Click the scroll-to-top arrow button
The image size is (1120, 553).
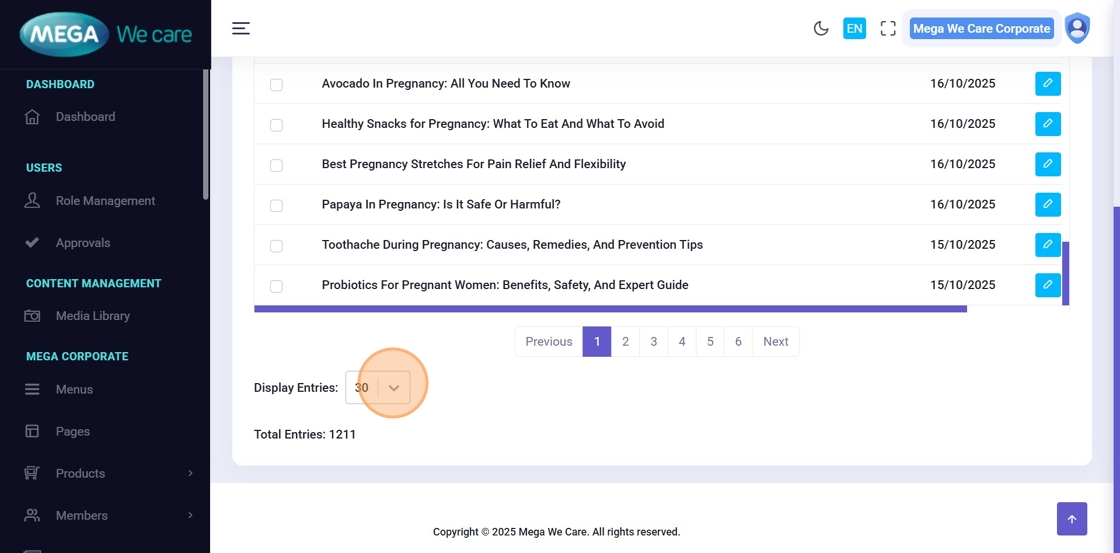pos(1071,519)
